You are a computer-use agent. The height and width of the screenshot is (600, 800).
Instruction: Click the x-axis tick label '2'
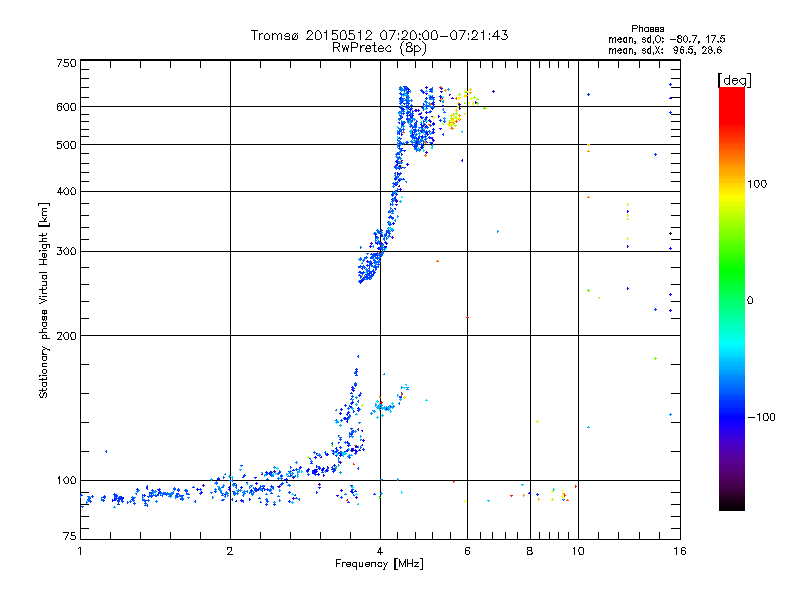230,551
